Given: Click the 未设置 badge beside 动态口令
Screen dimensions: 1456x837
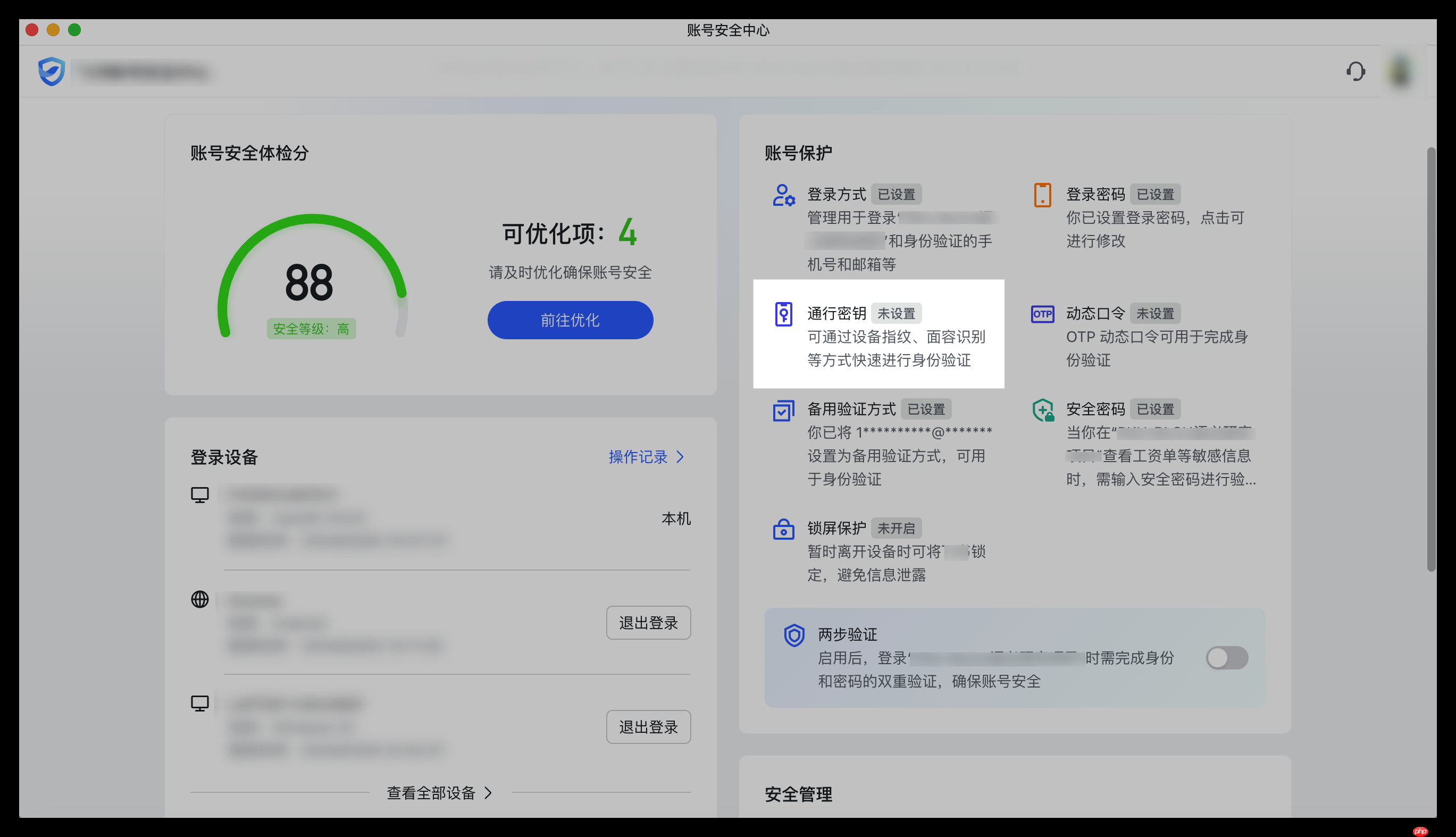Looking at the screenshot, I should [x=1156, y=313].
